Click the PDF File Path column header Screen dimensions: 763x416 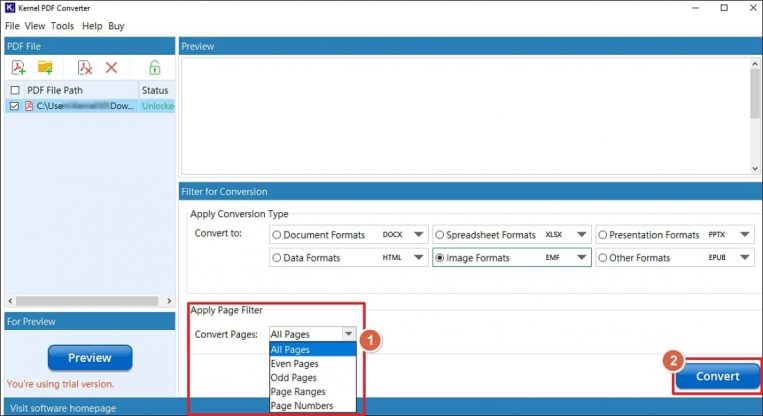coord(55,90)
